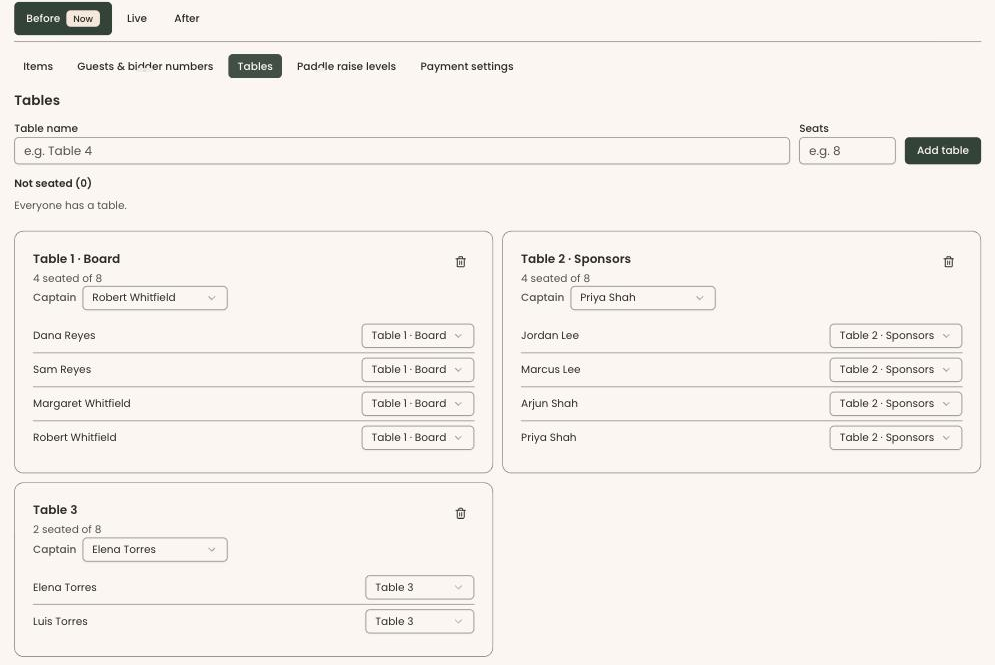This screenshot has width=995, height=665.
Task: Click the Sam Reyes guest name
Action: [x=62, y=369]
